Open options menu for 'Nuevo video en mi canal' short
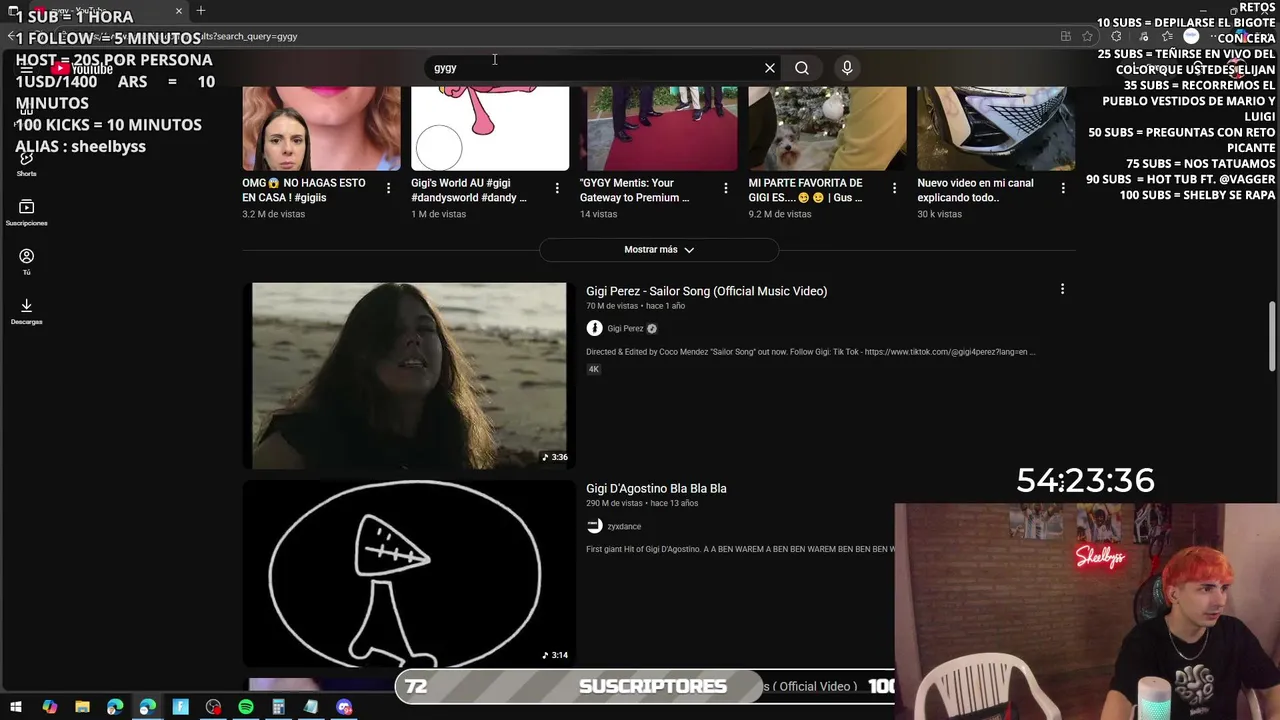This screenshot has height=720, width=1280. [1063, 188]
